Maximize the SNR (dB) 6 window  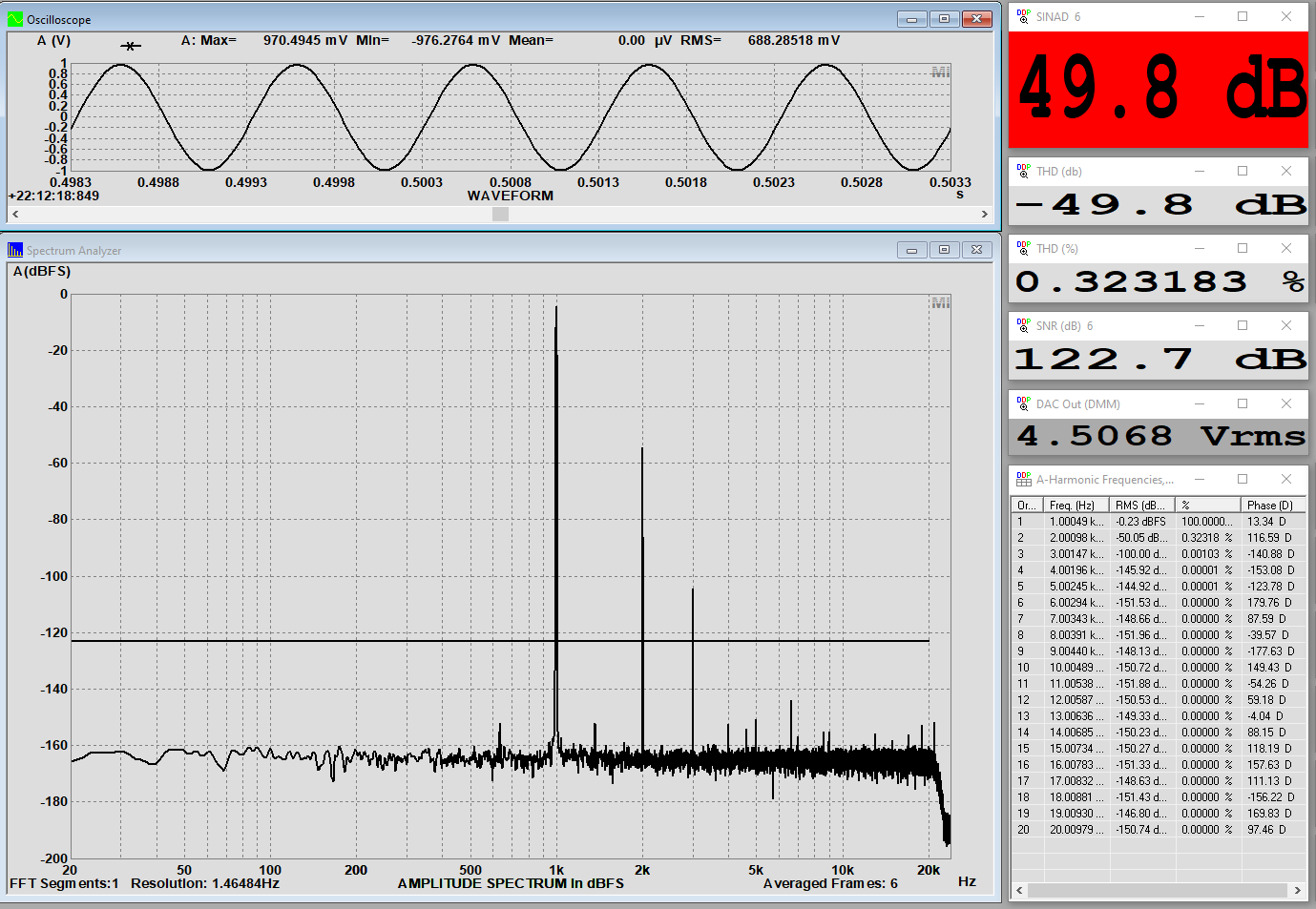click(x=1243, y=325)
